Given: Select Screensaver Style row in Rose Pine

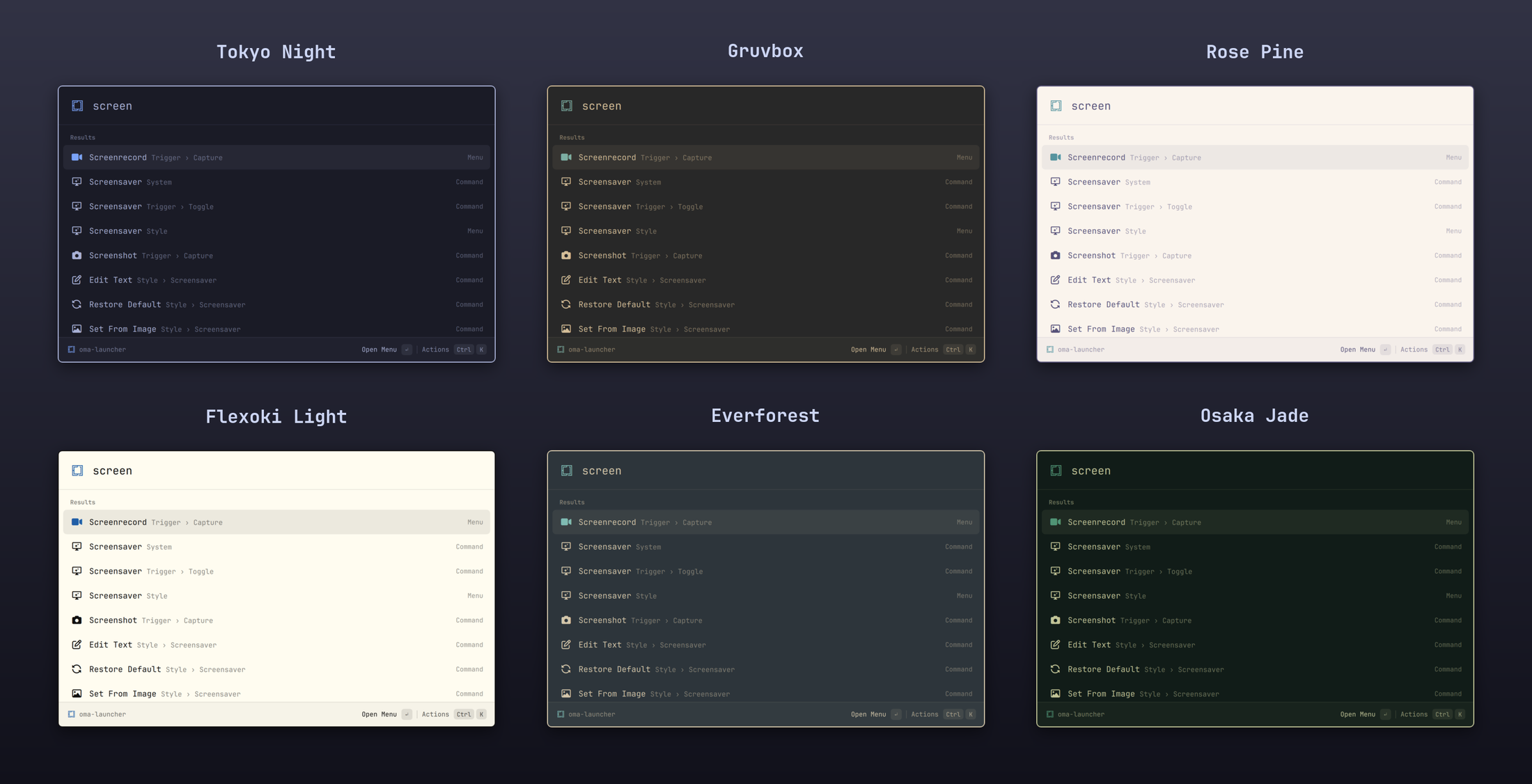Looking at the screenshot, I should 1255,231.
